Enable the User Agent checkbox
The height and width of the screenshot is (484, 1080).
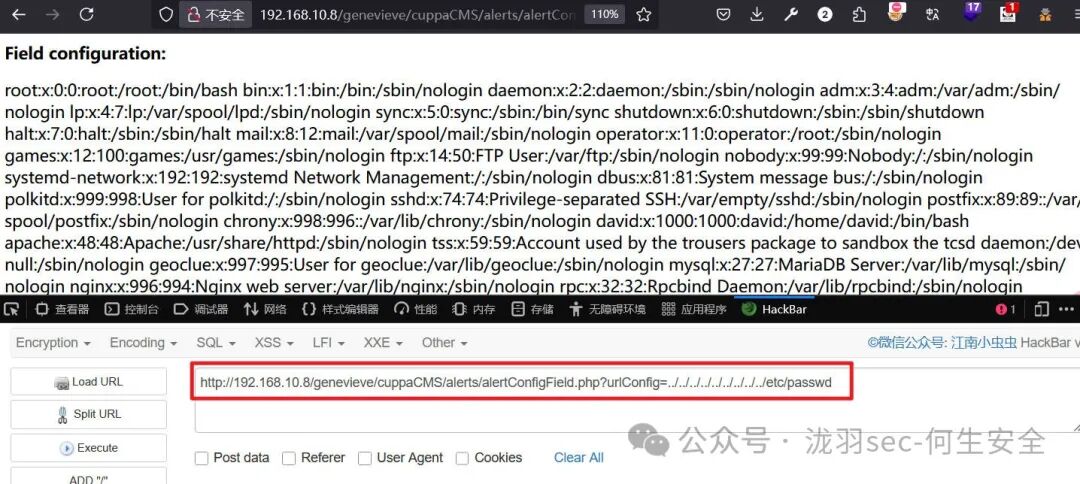tap(365, 458)
